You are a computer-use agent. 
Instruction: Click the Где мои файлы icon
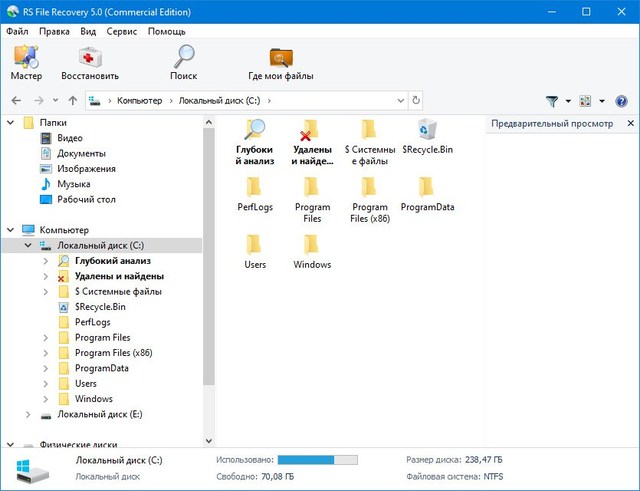[281, 62]
